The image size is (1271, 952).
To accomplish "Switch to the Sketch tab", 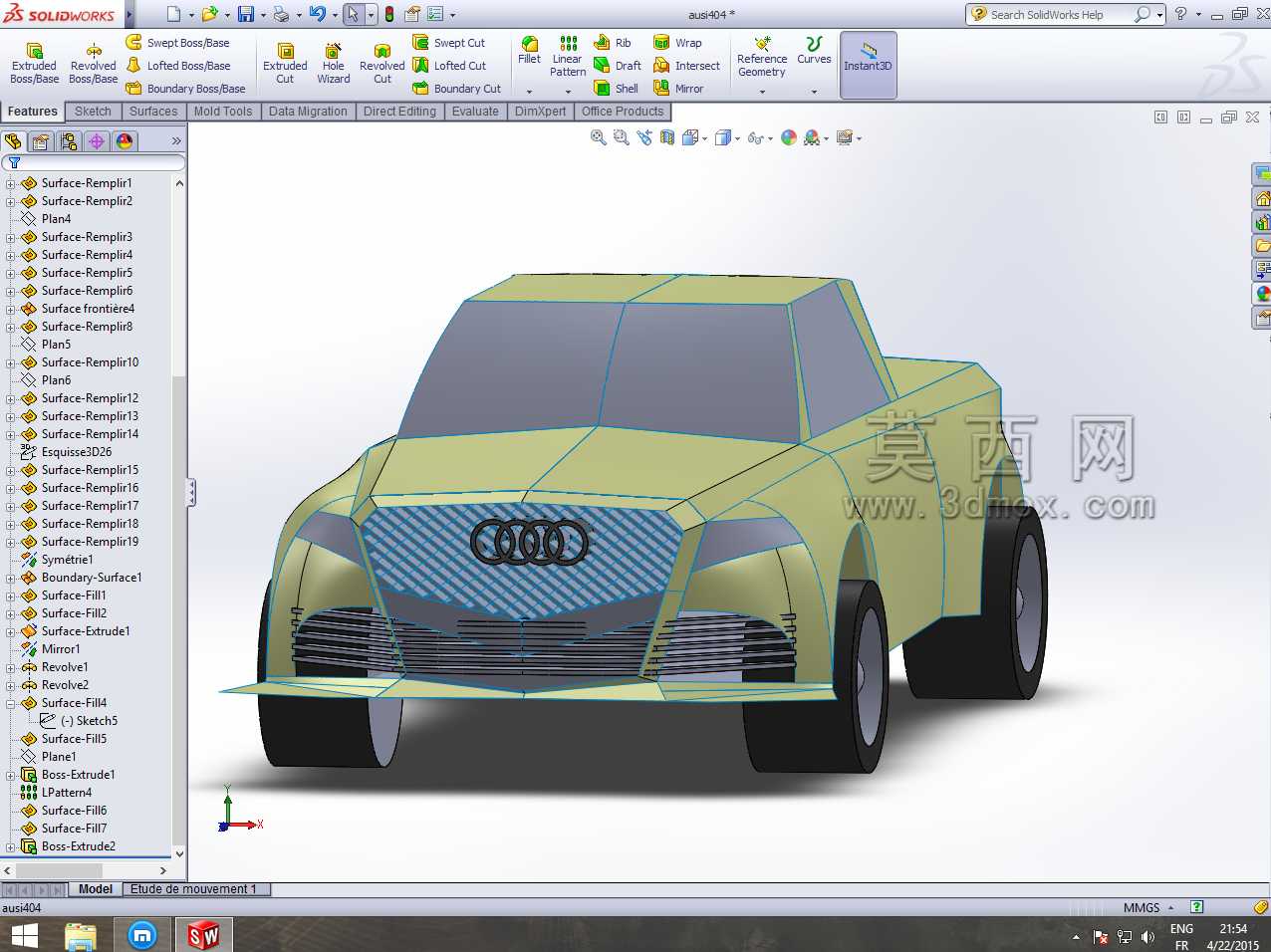I will pyautogui.click(x=93, y=112).
